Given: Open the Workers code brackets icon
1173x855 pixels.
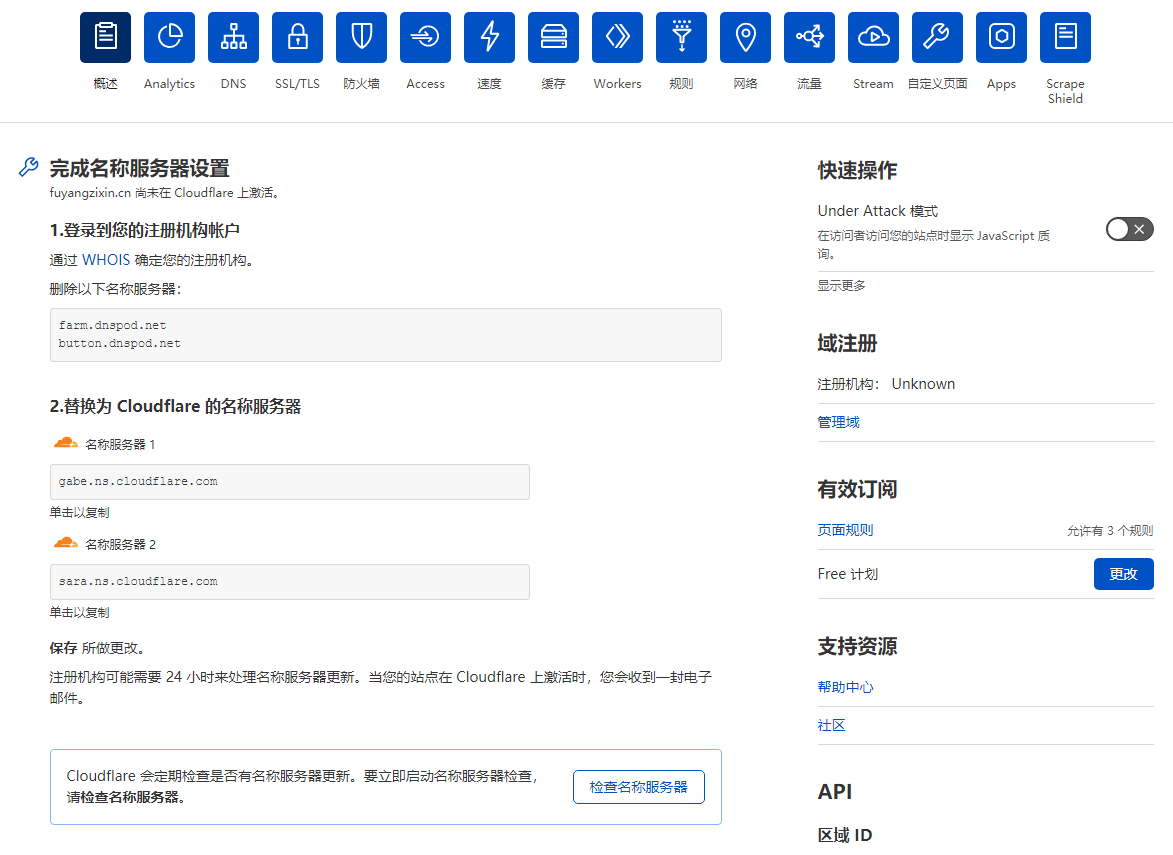Looking at the screenshot, I should [617, 37].
